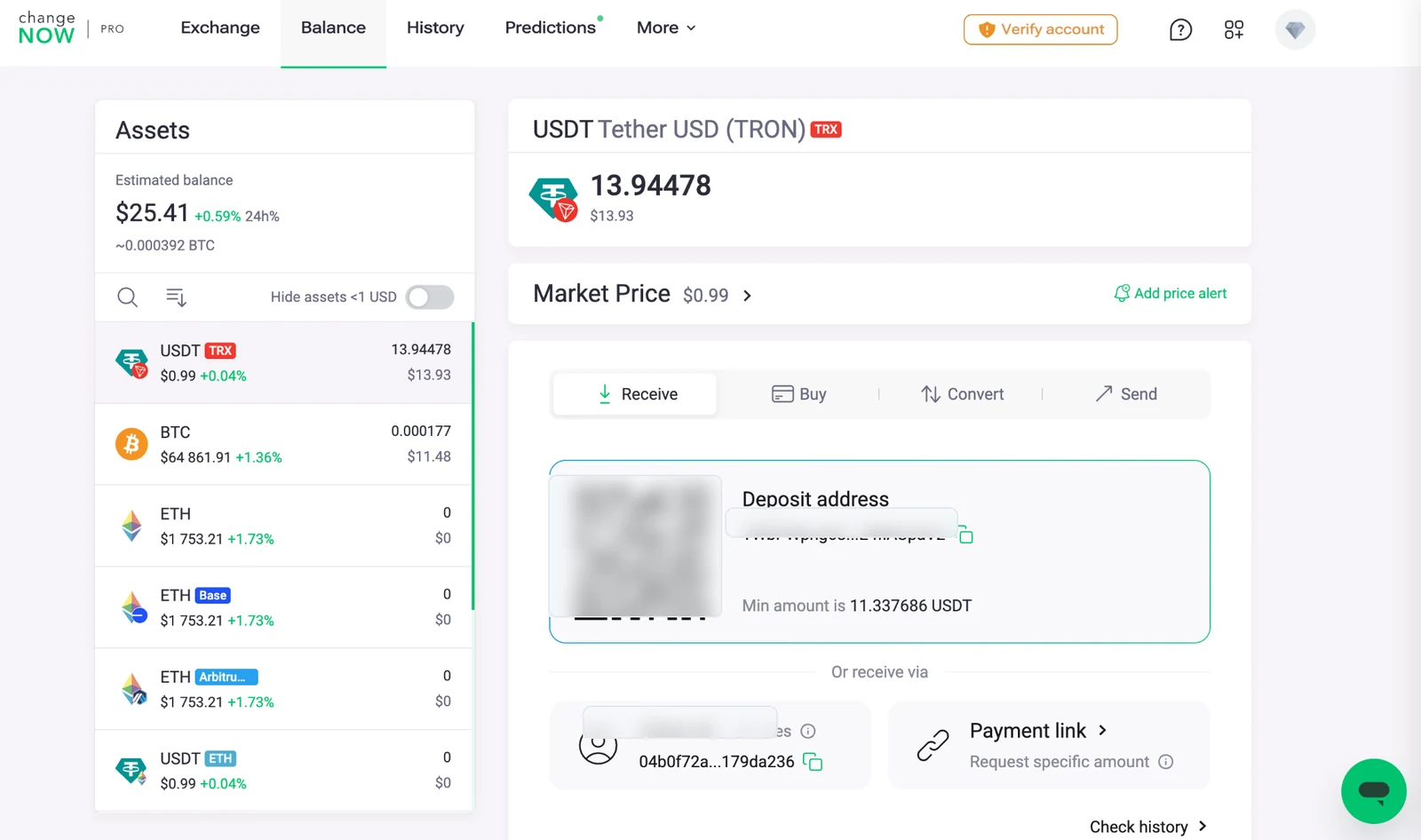The image size is (1421, 840).
Task: Copy the 04b0f72a...179da236 ID
Action: (x=813, y=762)
